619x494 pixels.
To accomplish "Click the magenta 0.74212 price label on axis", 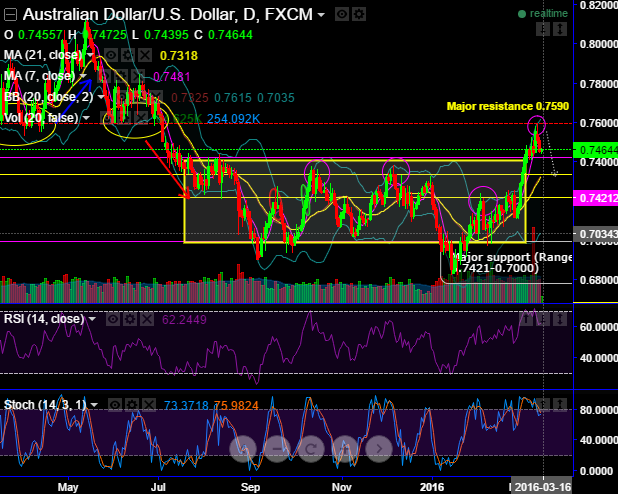I will pyautogui.click(x=596, y=197).
